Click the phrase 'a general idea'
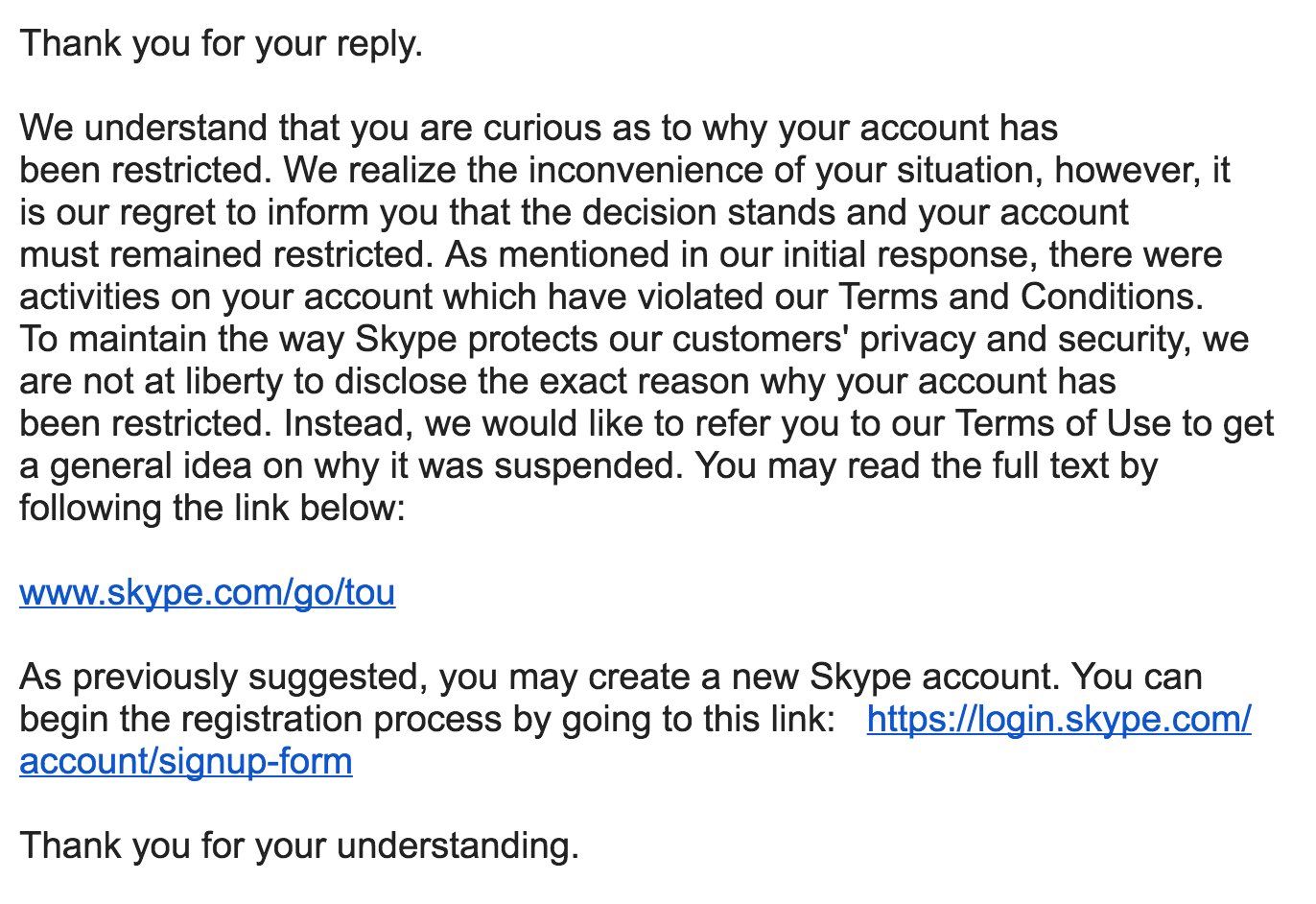This screenshot has width=1316, height=904. 134,466
